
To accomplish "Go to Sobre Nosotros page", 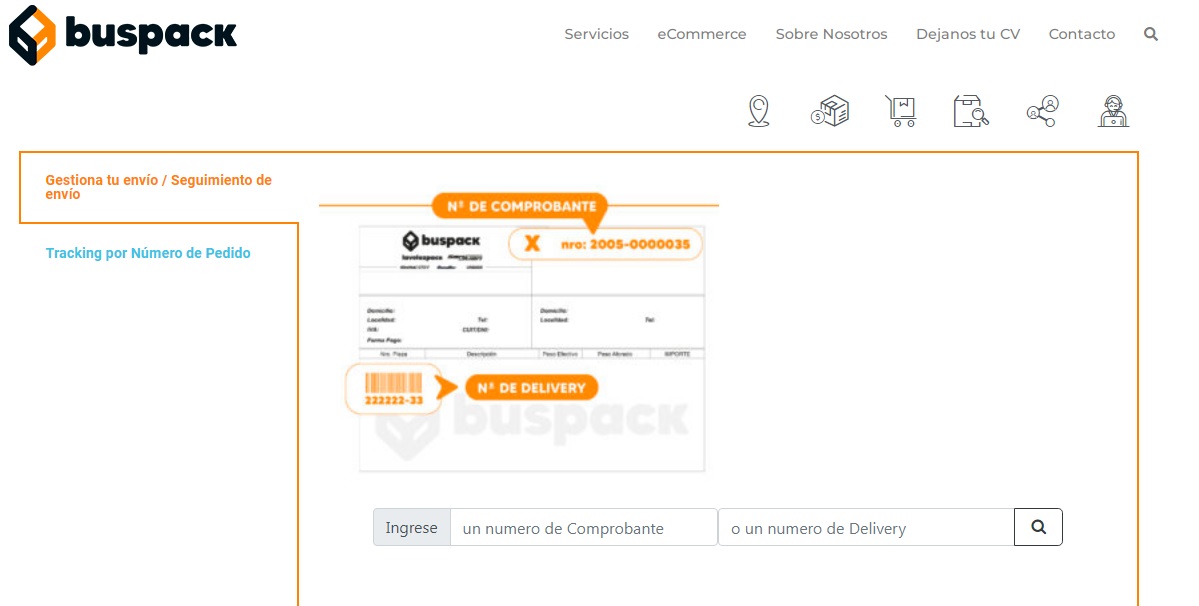I will point(831,34).
